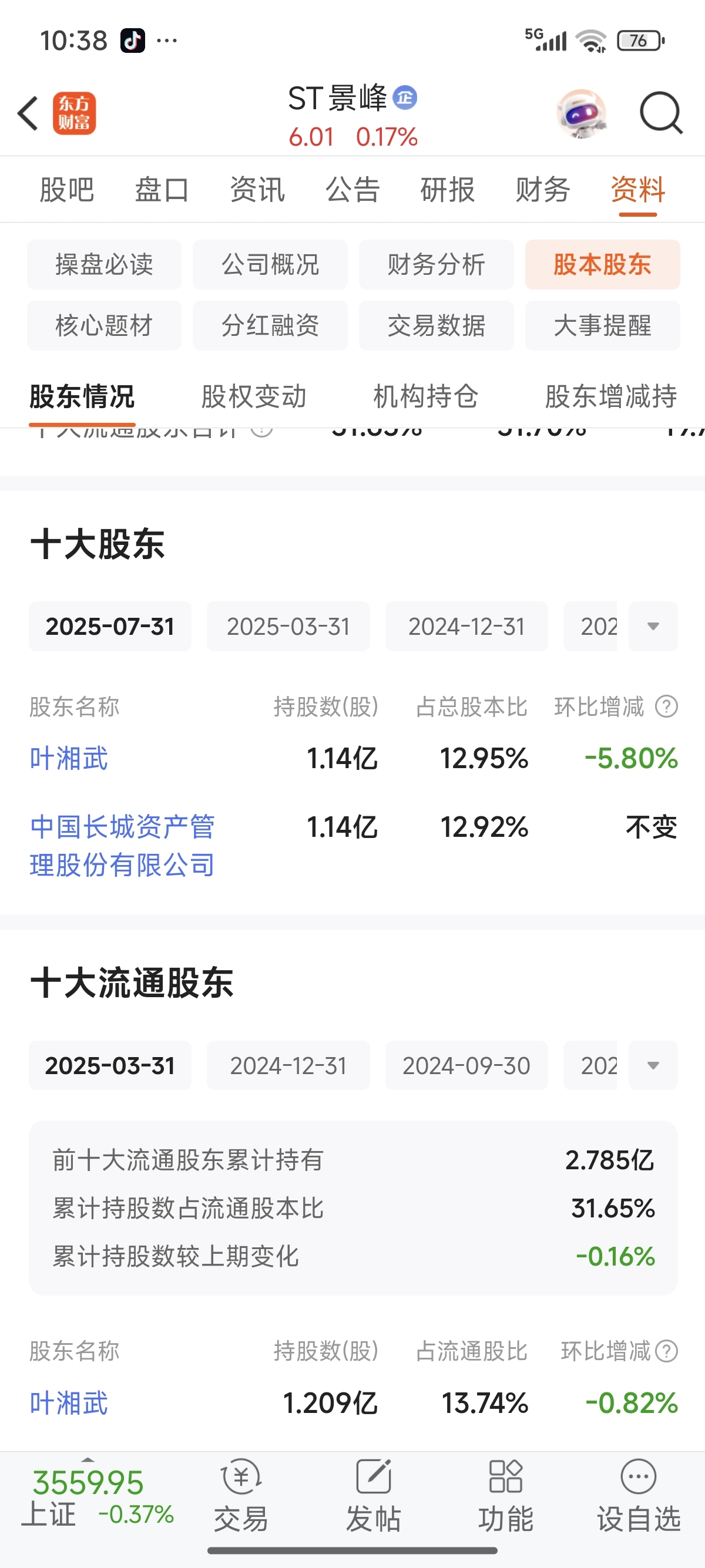The image size is (705, 1568).
Task: Switch to the 研报 tab
Action: [448, 189]
